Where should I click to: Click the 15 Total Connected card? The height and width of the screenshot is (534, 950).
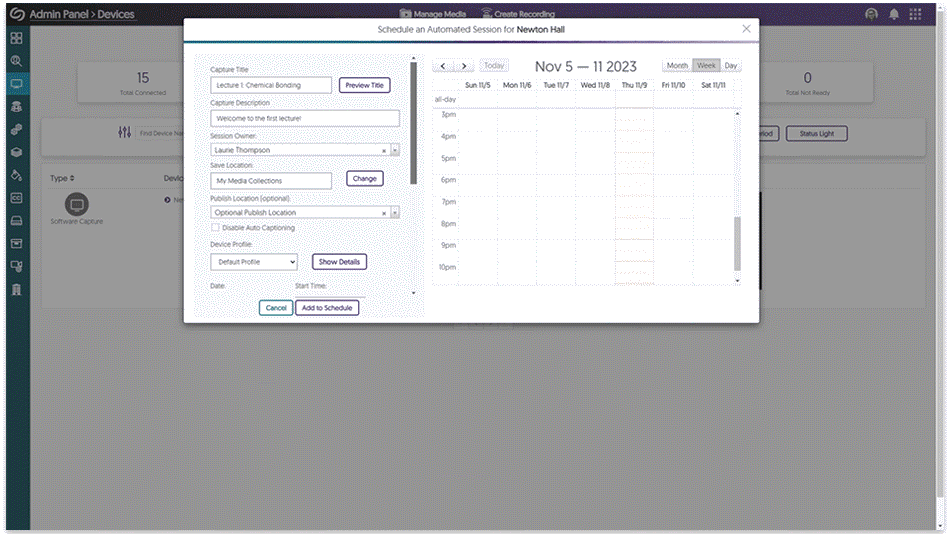coord(142,83)
